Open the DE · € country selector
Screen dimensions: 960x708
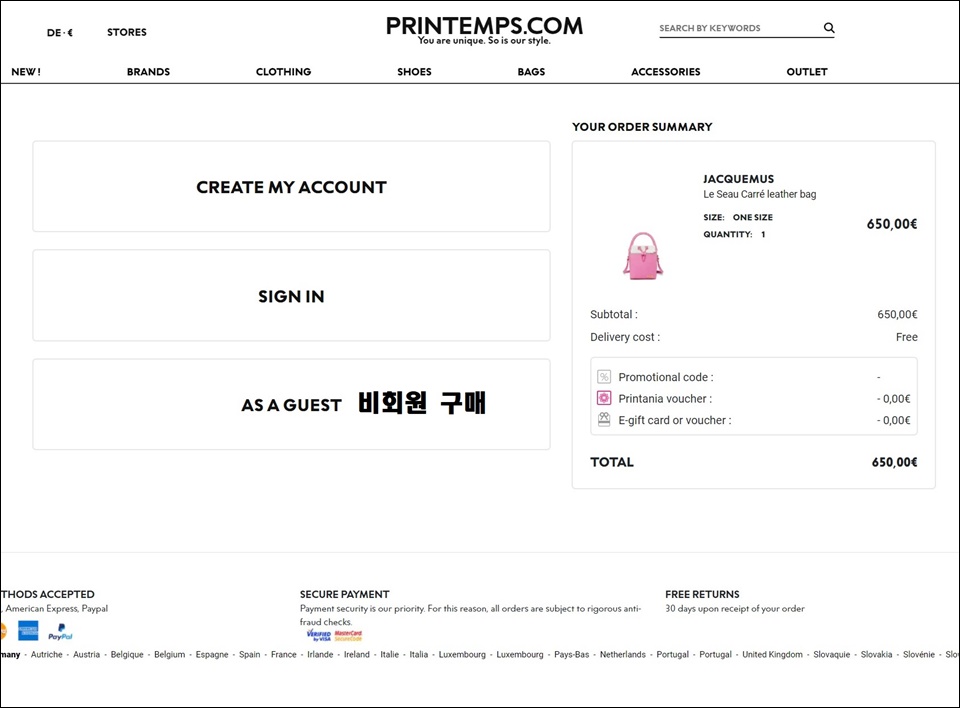[60, 32]
